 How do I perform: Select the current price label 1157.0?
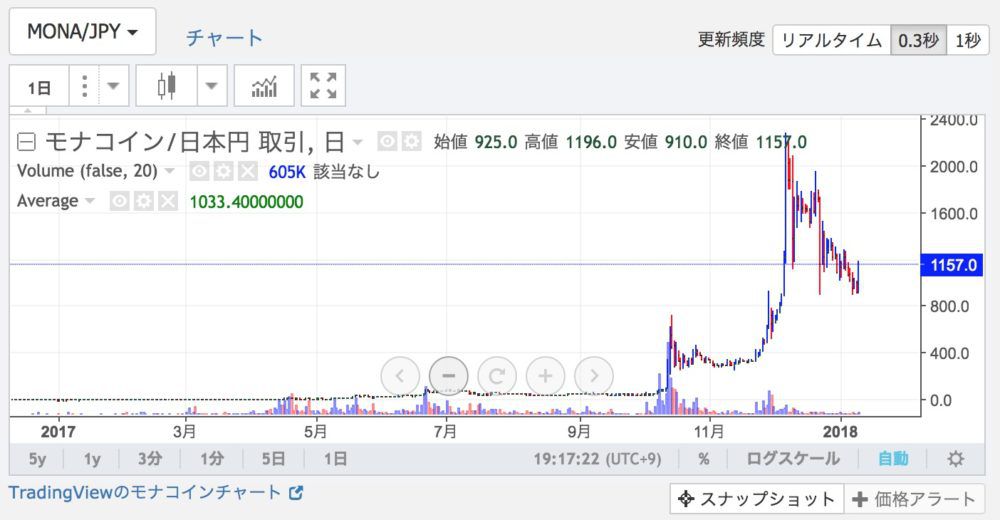click(x=952, y=265)
